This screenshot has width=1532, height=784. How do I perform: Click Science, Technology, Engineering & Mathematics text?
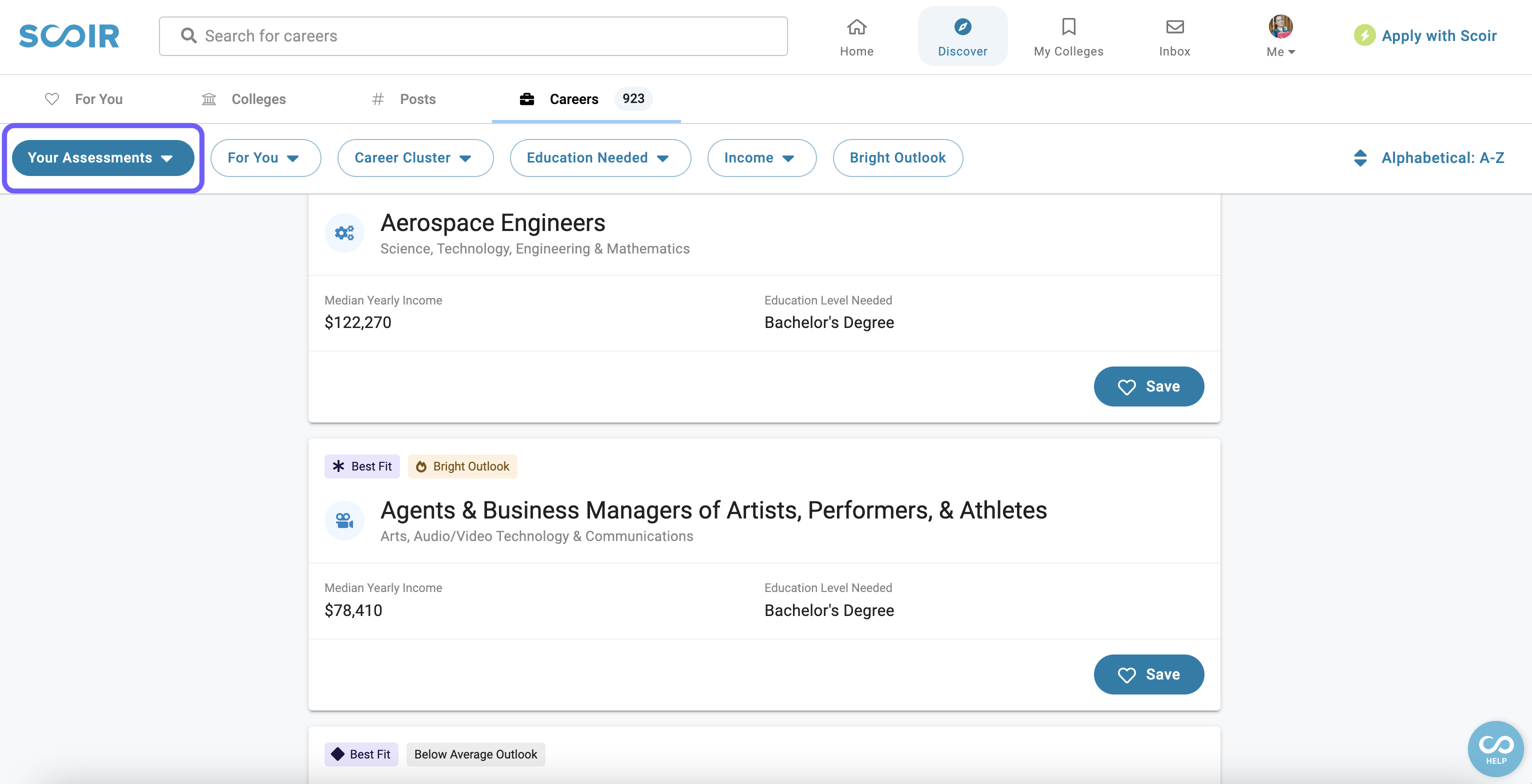(x=534, y=248)
